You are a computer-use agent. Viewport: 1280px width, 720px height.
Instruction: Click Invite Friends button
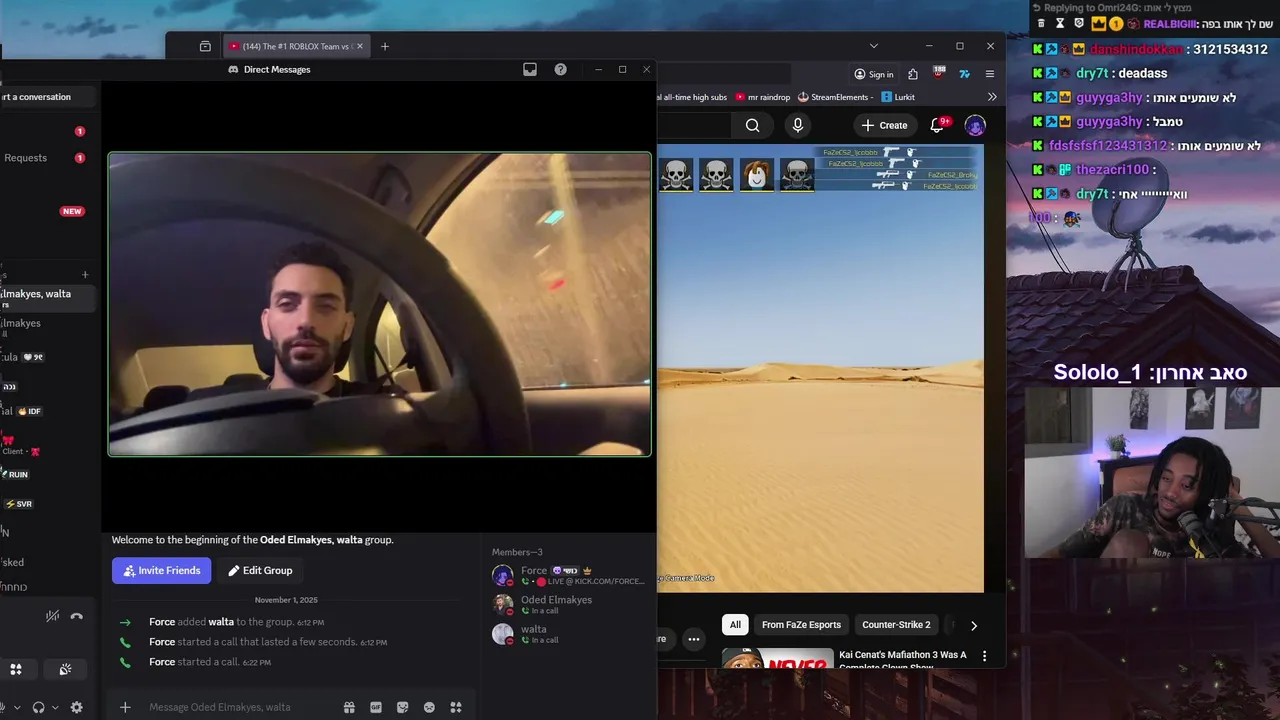tap(162, 570)
